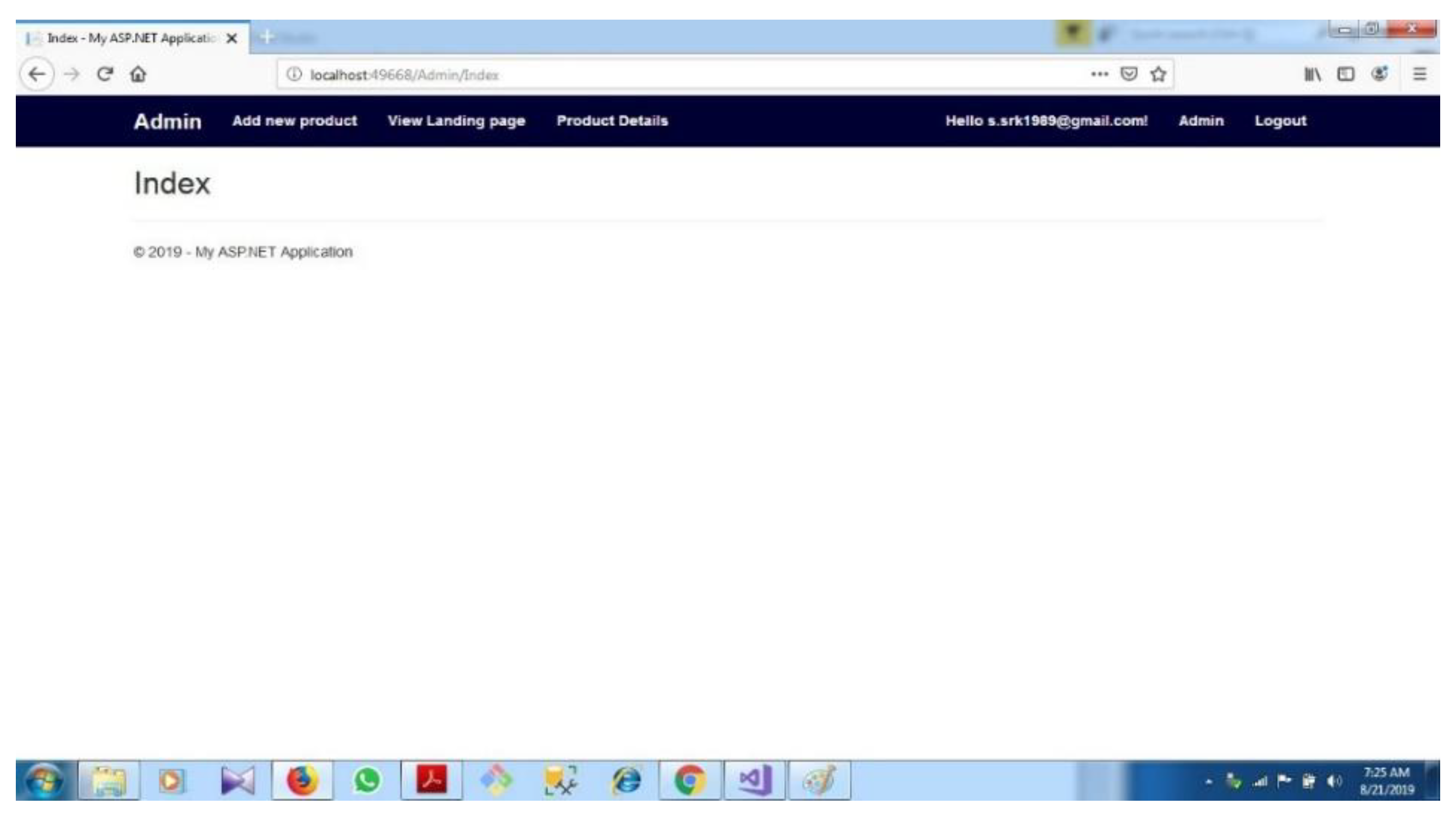Log out using the Logout link
1456x816 pixels.
click(x=1280, y=120)
